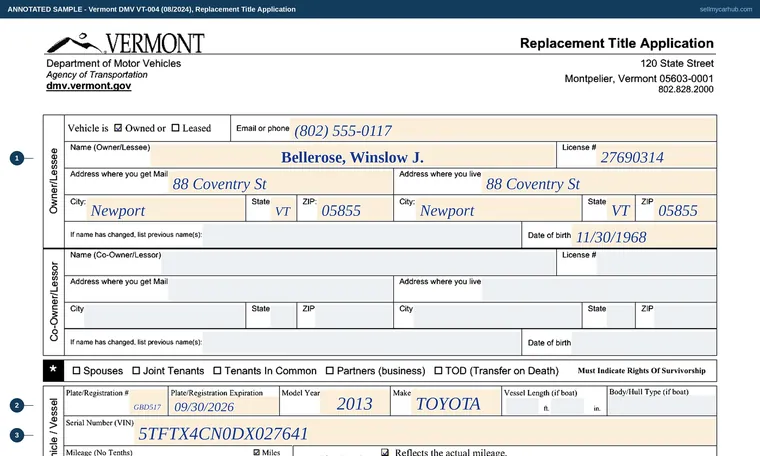Image resolution: width=760 pixels, height=456 pixels.
Task: Click the Replacement Title Application heading
Action: pos(617,43)
